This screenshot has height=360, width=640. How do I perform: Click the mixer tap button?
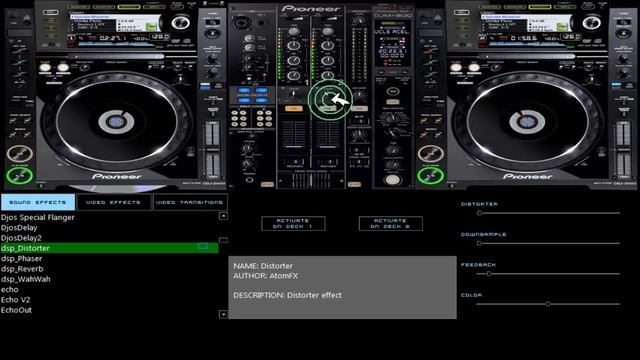click(393, 91)
